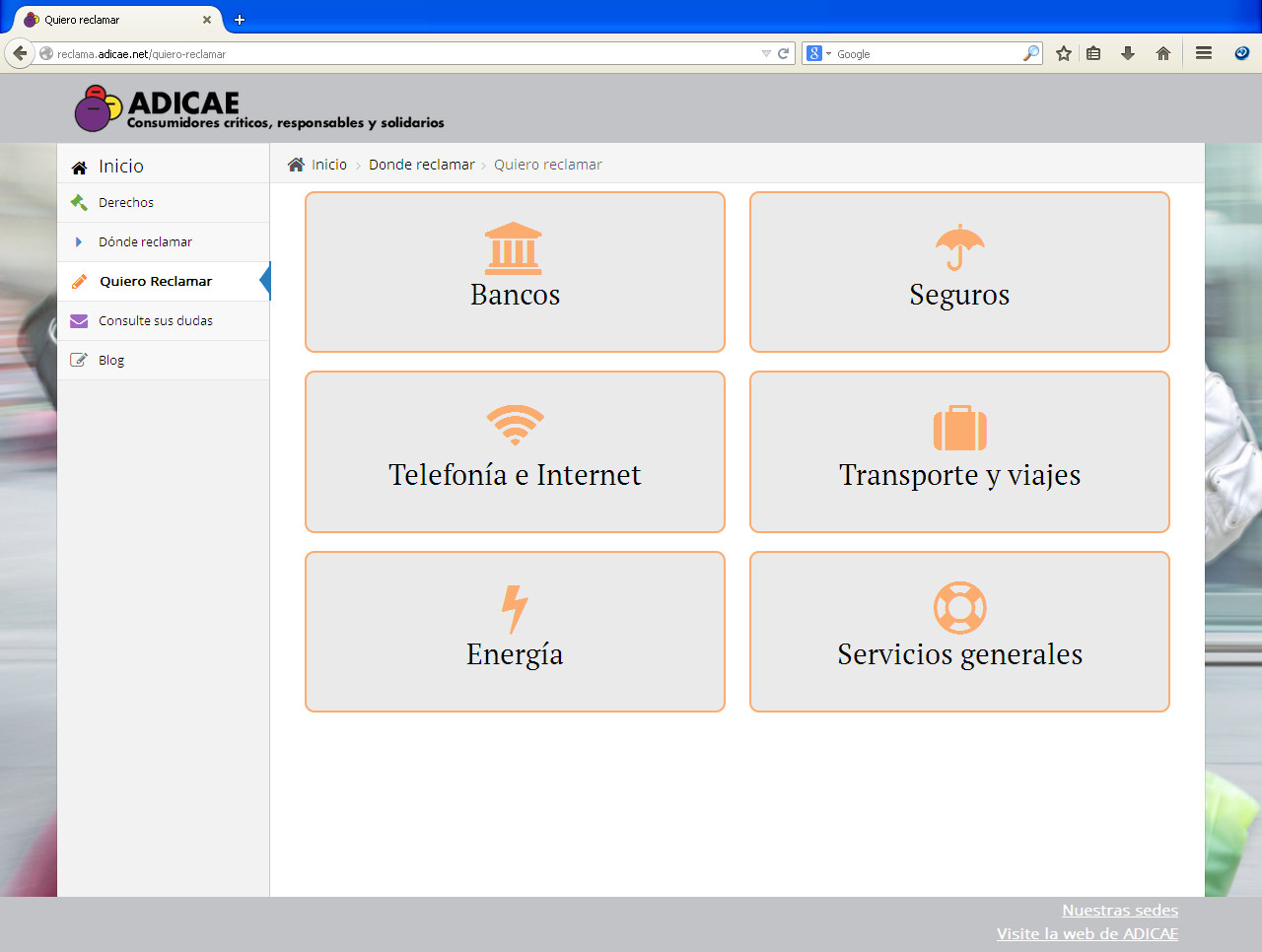Open Visite la web de ADICAE link
The height and width of the screenshot is (952, 1262).
[1087, 933]
